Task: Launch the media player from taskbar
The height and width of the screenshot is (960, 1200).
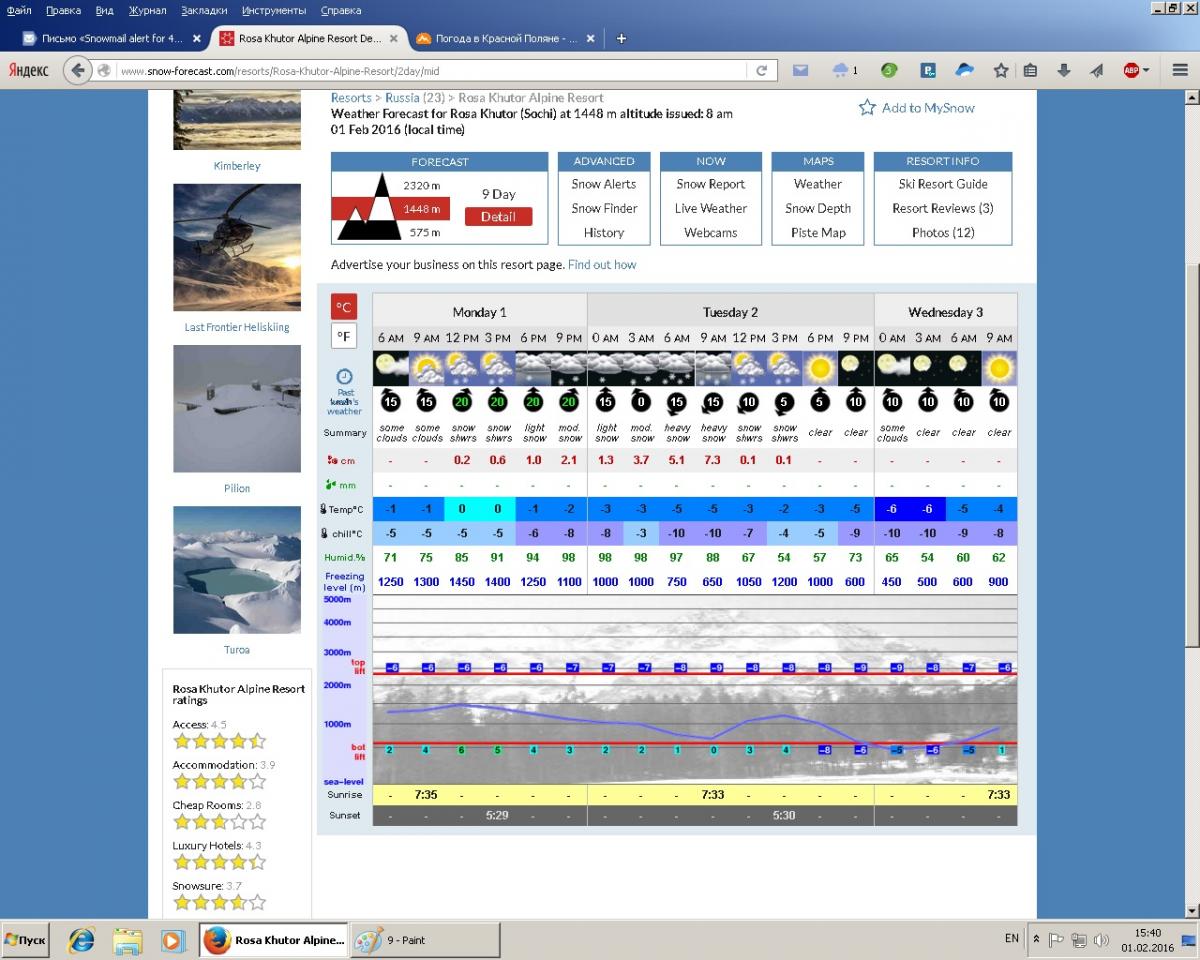Action: 171,940
